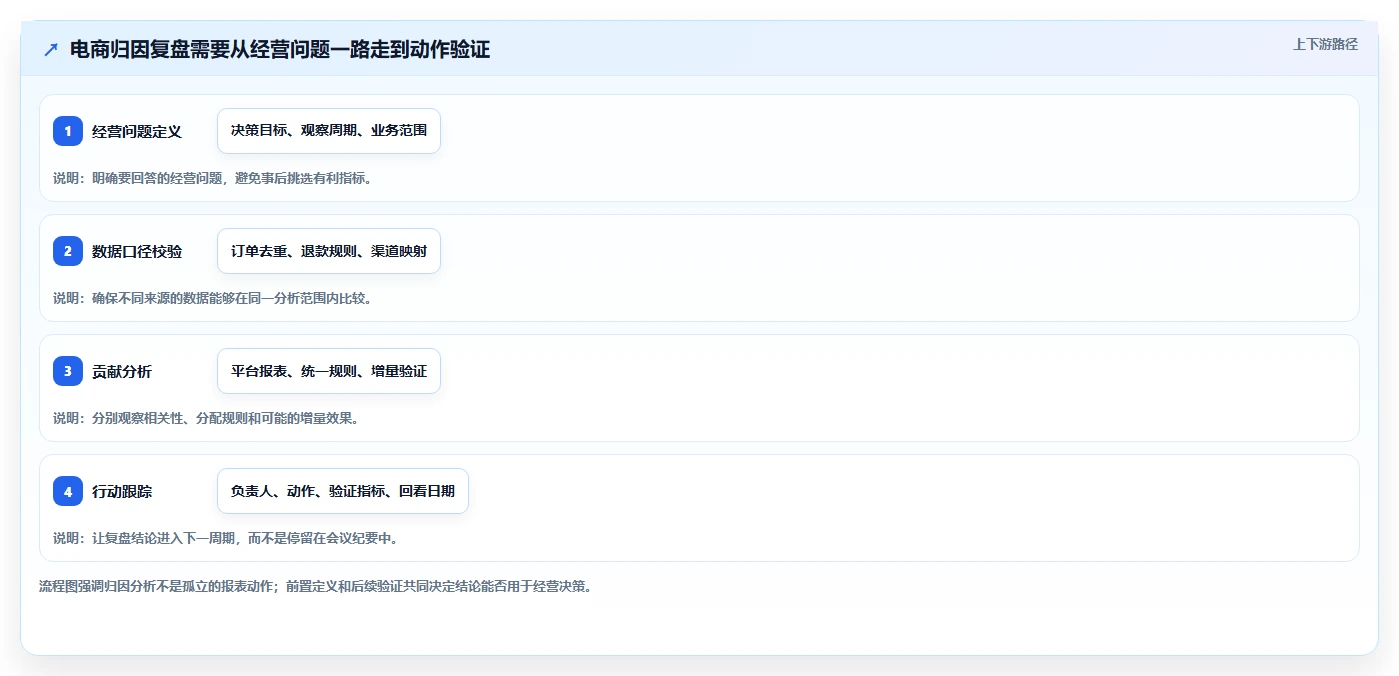1399x676 pixels.
Task: Click the note 让复盘结论进入下一周期
Action: point(226,538)
